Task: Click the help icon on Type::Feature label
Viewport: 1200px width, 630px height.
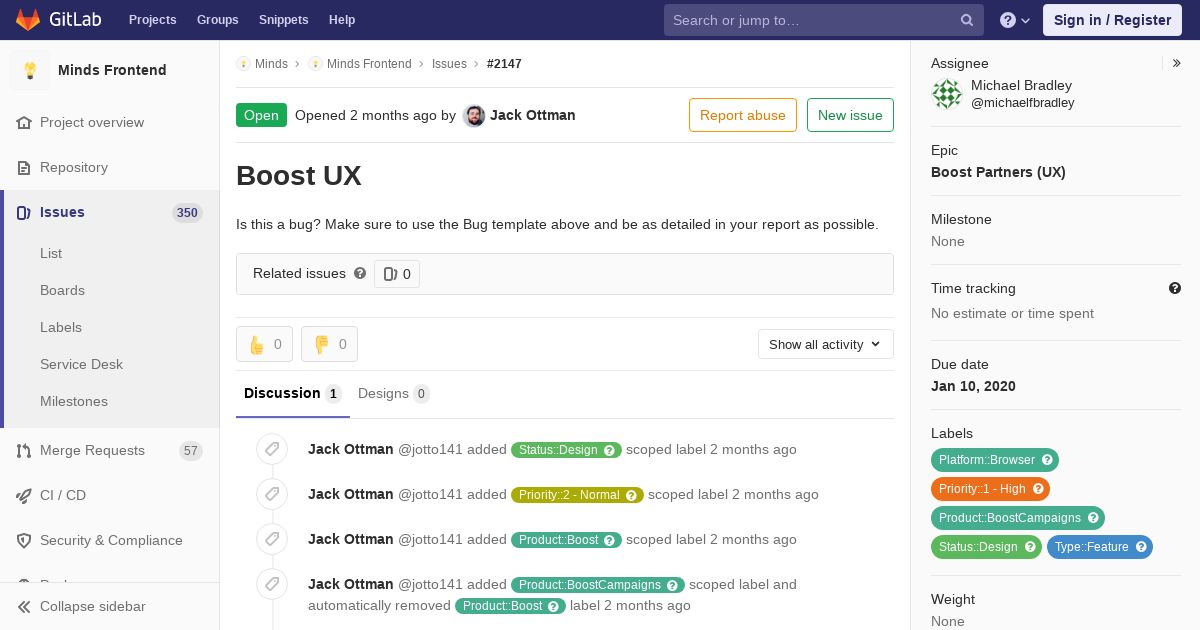Action: point(1141,547)
